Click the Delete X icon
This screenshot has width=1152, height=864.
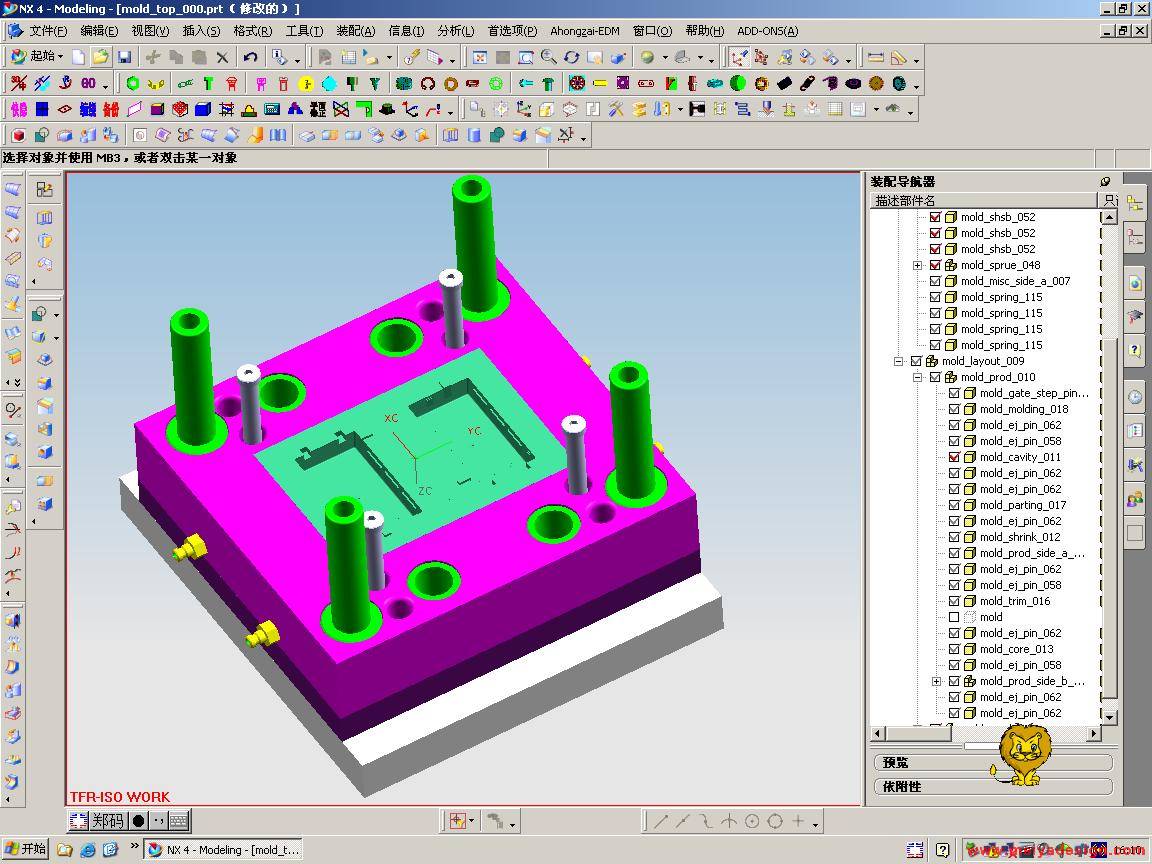(222, 57)
